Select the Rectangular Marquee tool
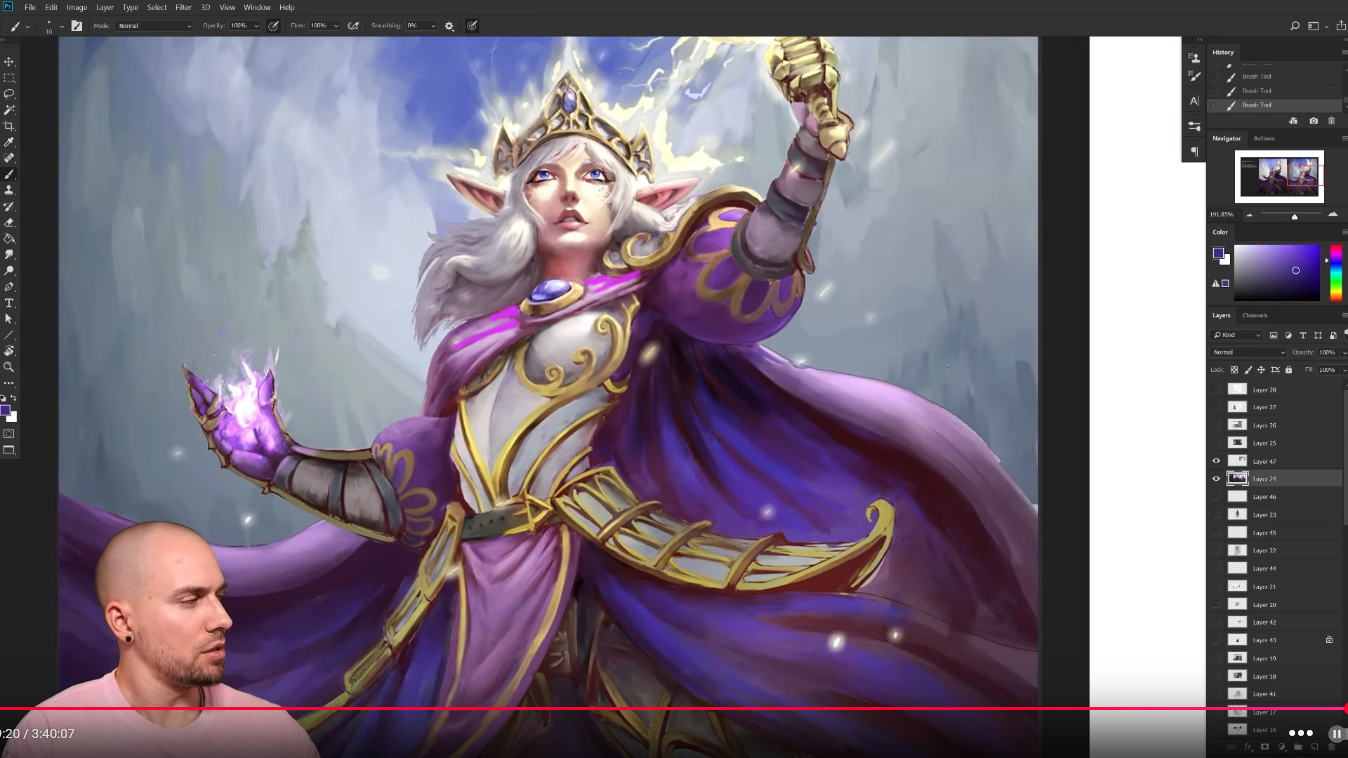Viewport: 1348px width, 758px height. click(x=9, y=78)
